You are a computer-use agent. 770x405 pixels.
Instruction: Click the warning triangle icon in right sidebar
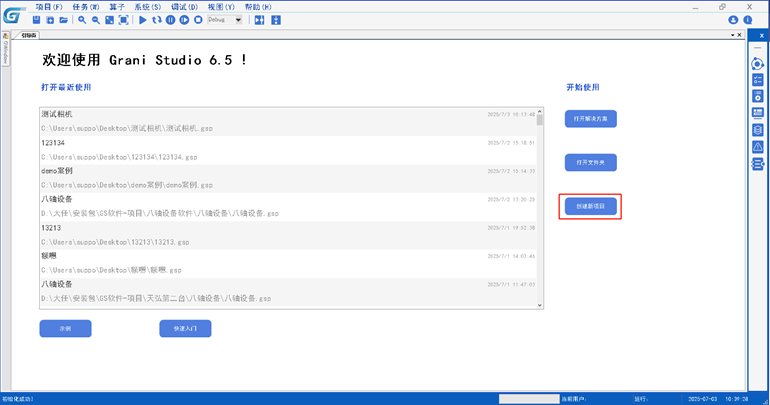pos(758,147)
